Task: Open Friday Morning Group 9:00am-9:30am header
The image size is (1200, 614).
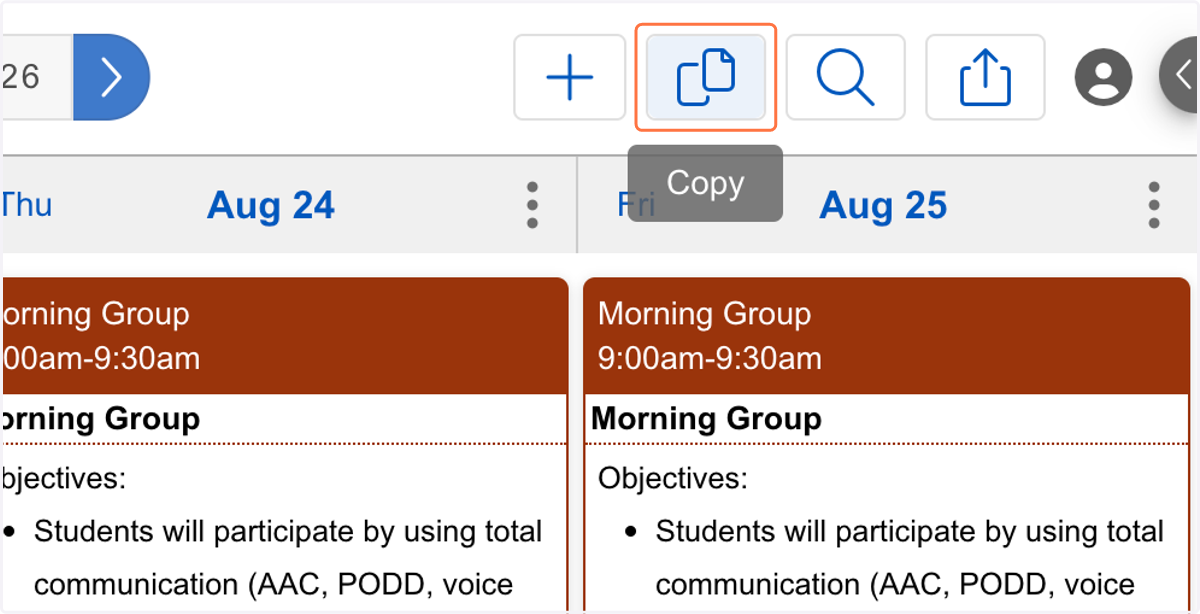Action: 887,336
